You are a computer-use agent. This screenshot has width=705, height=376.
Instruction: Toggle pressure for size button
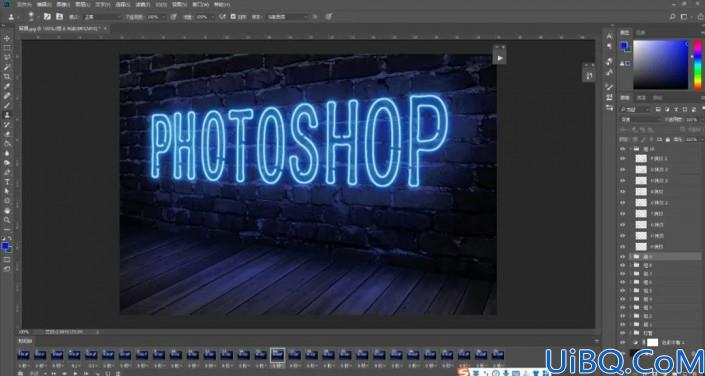coord(329,17)
